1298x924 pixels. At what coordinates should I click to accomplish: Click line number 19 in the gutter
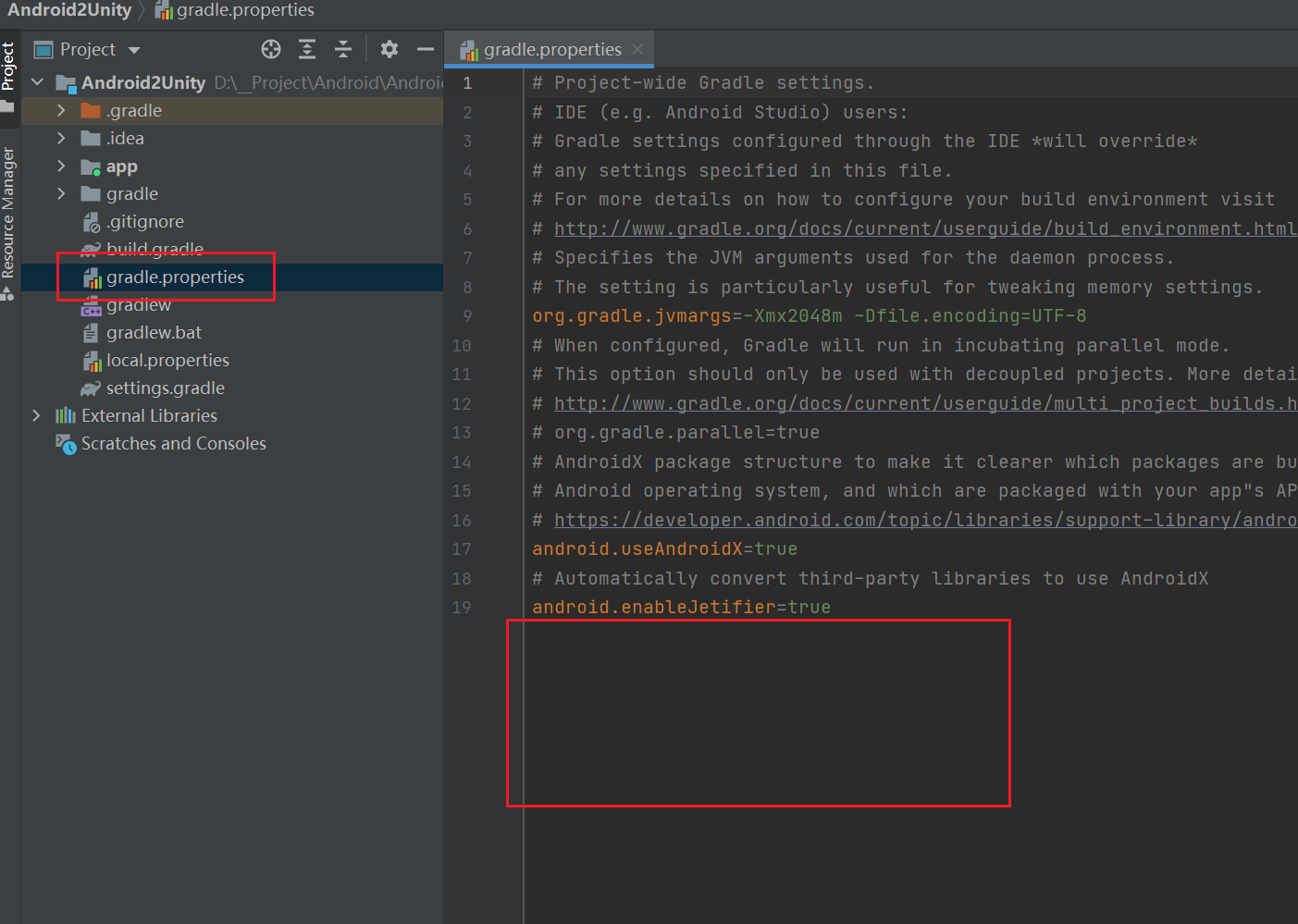pos(462,608)
